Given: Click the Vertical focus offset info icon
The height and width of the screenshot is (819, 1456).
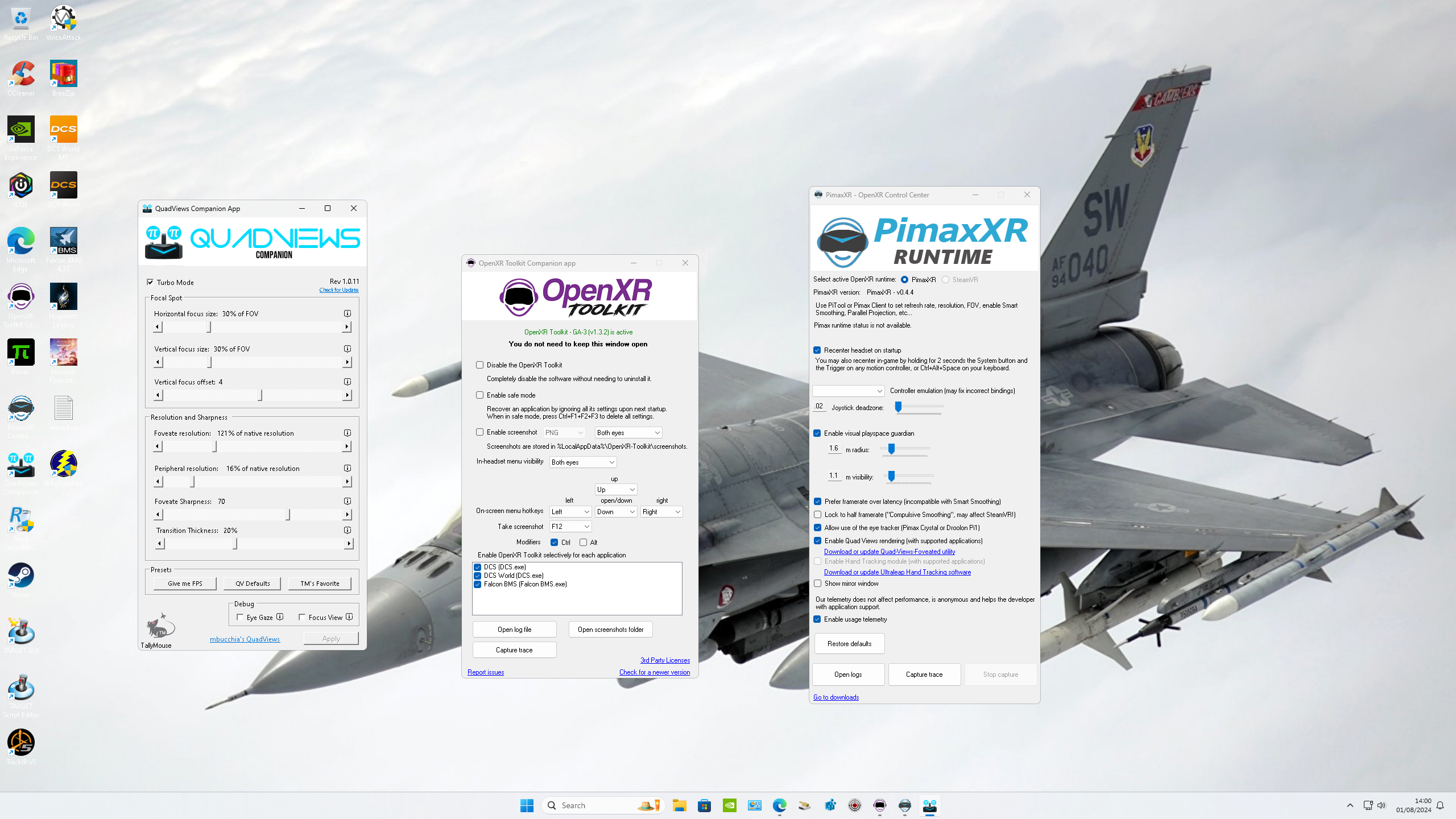Looking at the screenshot, I should point(348,382).
